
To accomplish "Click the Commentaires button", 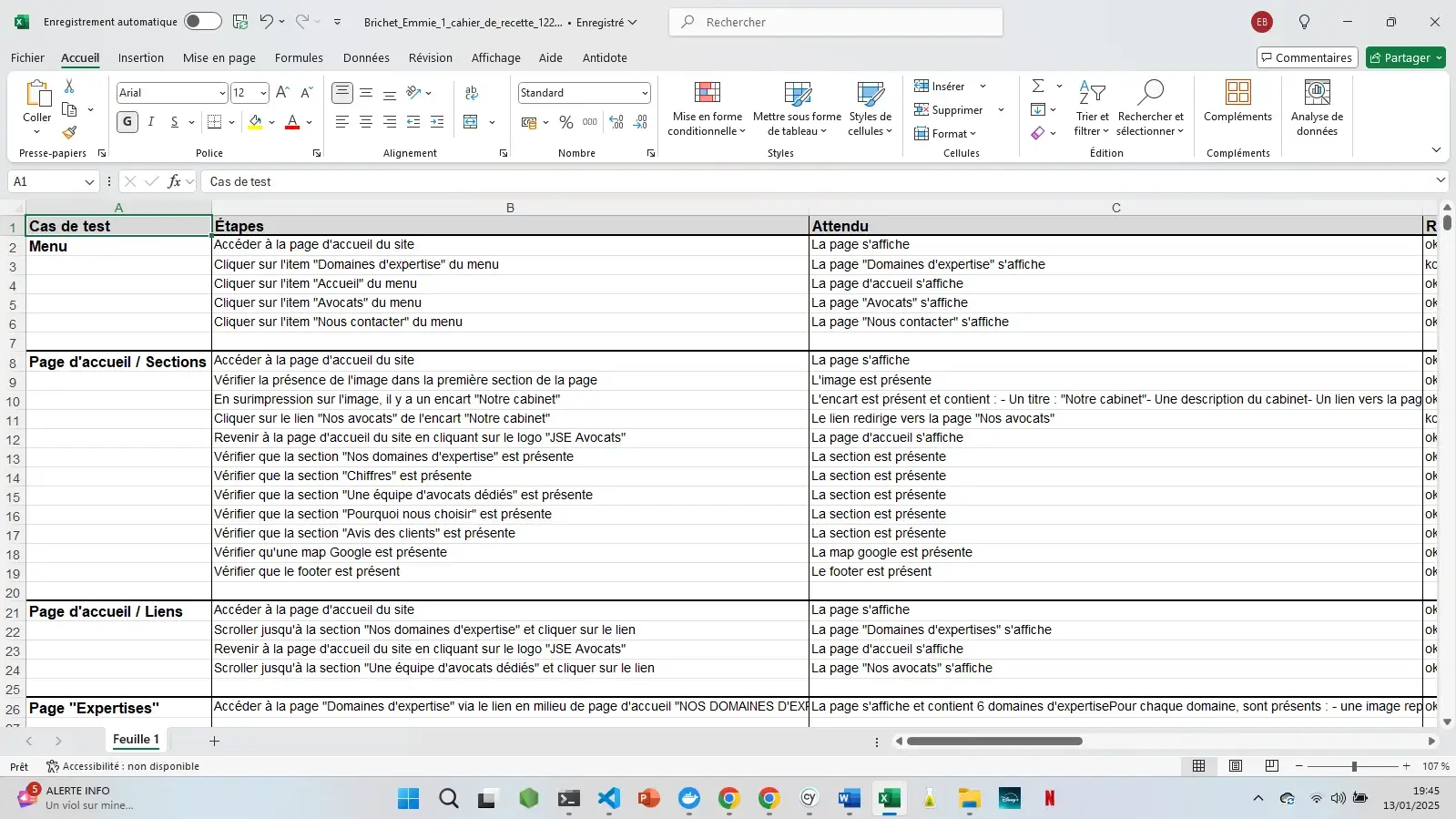I will click(x=1308, y=57).
